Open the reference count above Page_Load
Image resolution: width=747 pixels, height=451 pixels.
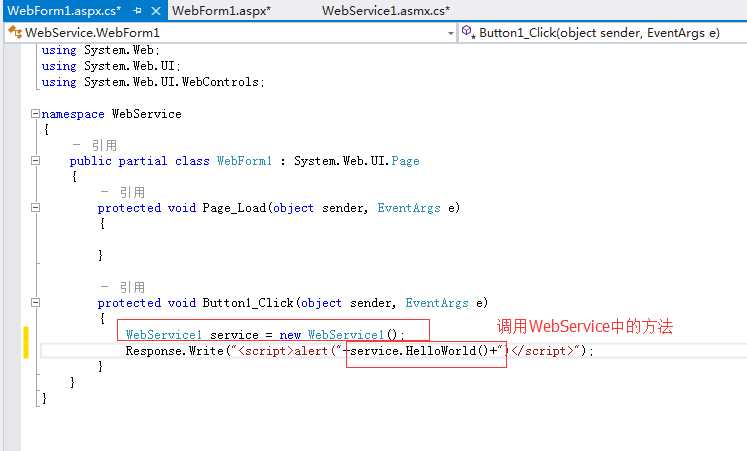point(122,192)
